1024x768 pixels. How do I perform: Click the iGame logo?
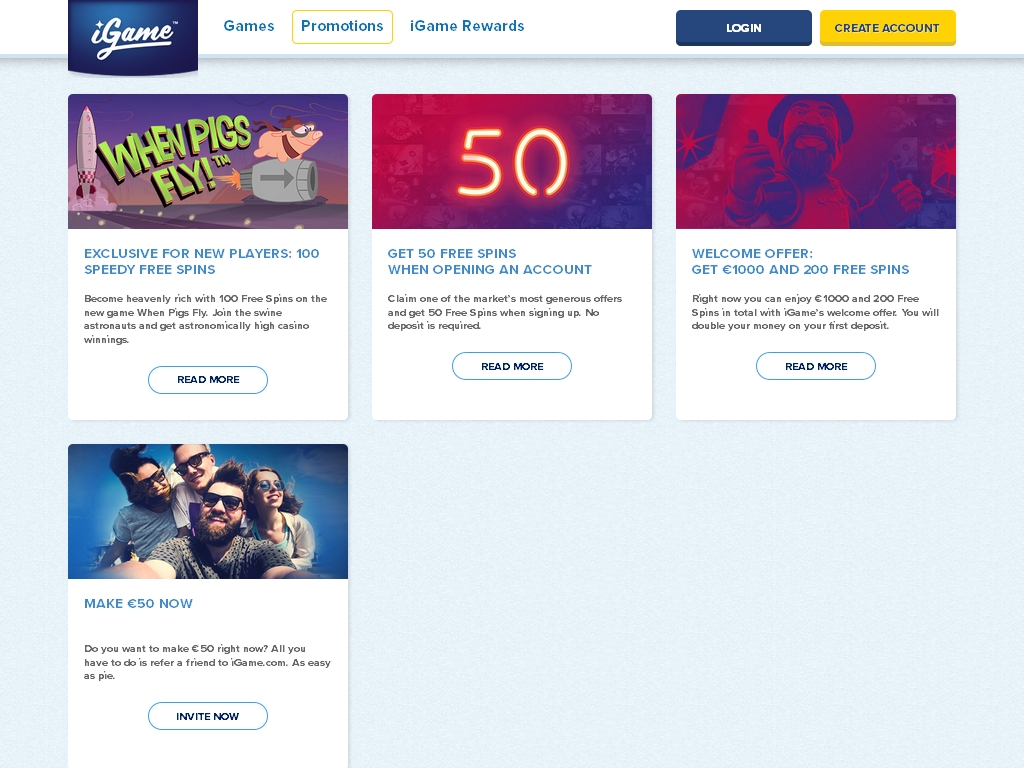point(133,37)
